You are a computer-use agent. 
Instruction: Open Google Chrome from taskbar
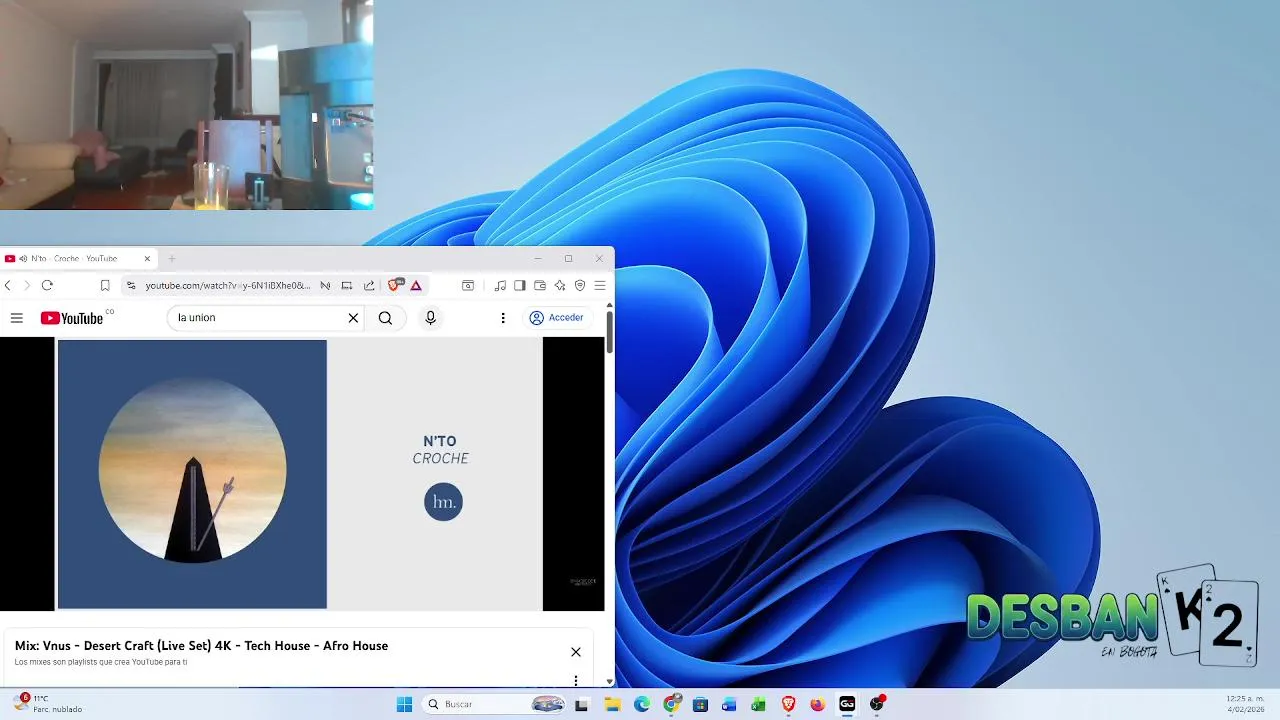[x=672, y=704]
